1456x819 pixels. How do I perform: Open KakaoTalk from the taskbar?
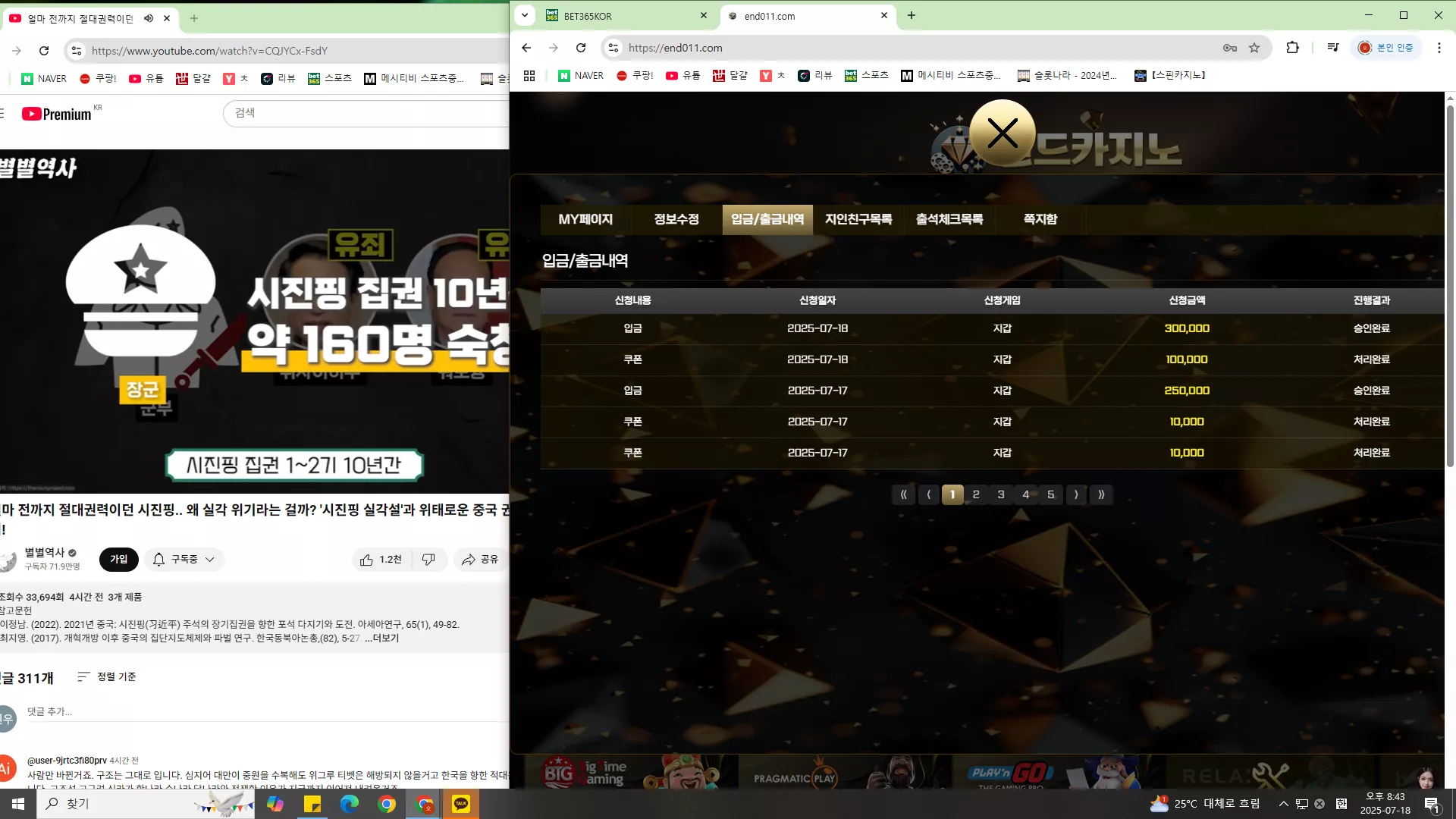point(461,804)
